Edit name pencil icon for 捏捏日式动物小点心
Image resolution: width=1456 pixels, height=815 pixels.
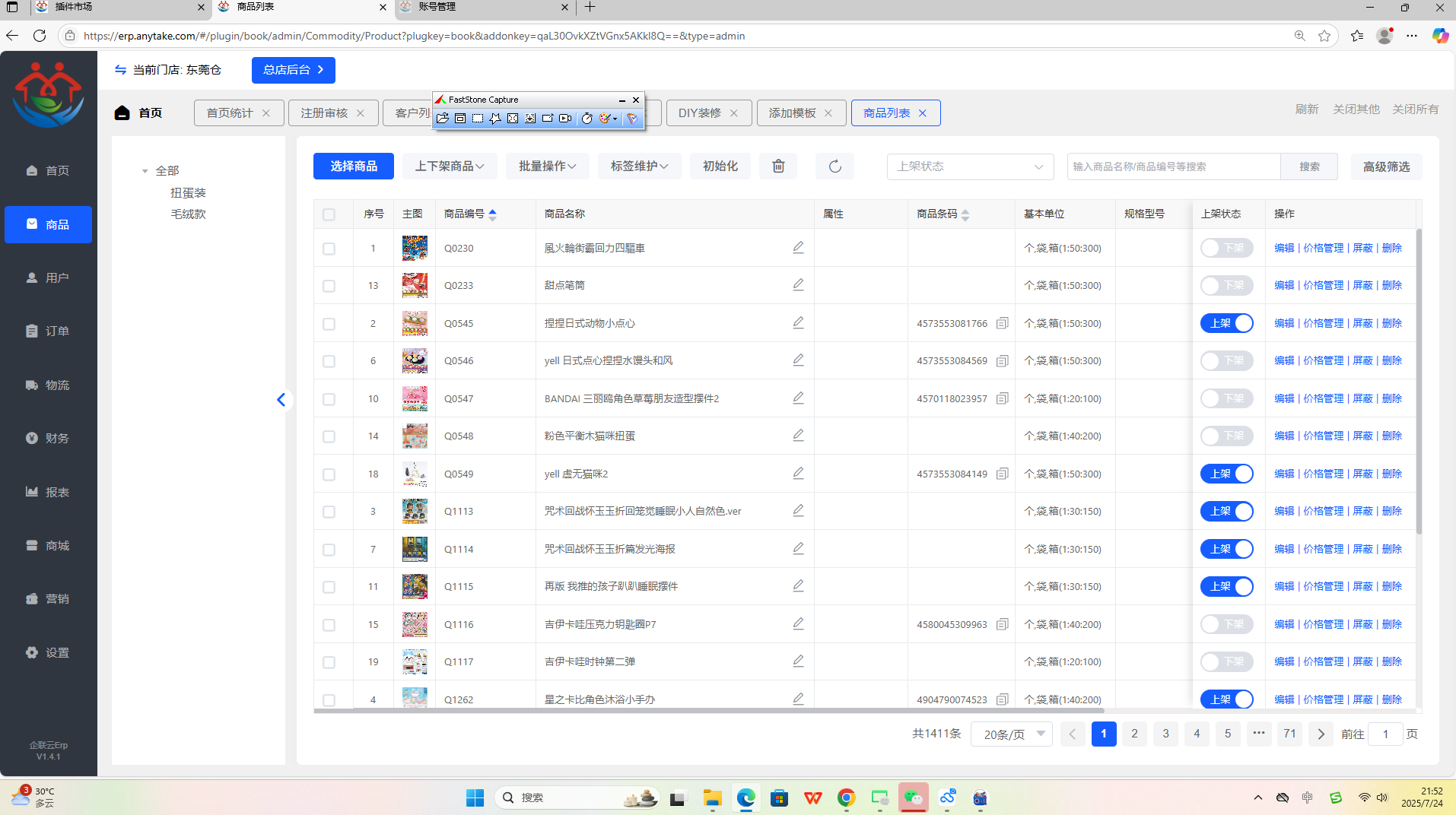coord(798,322)
